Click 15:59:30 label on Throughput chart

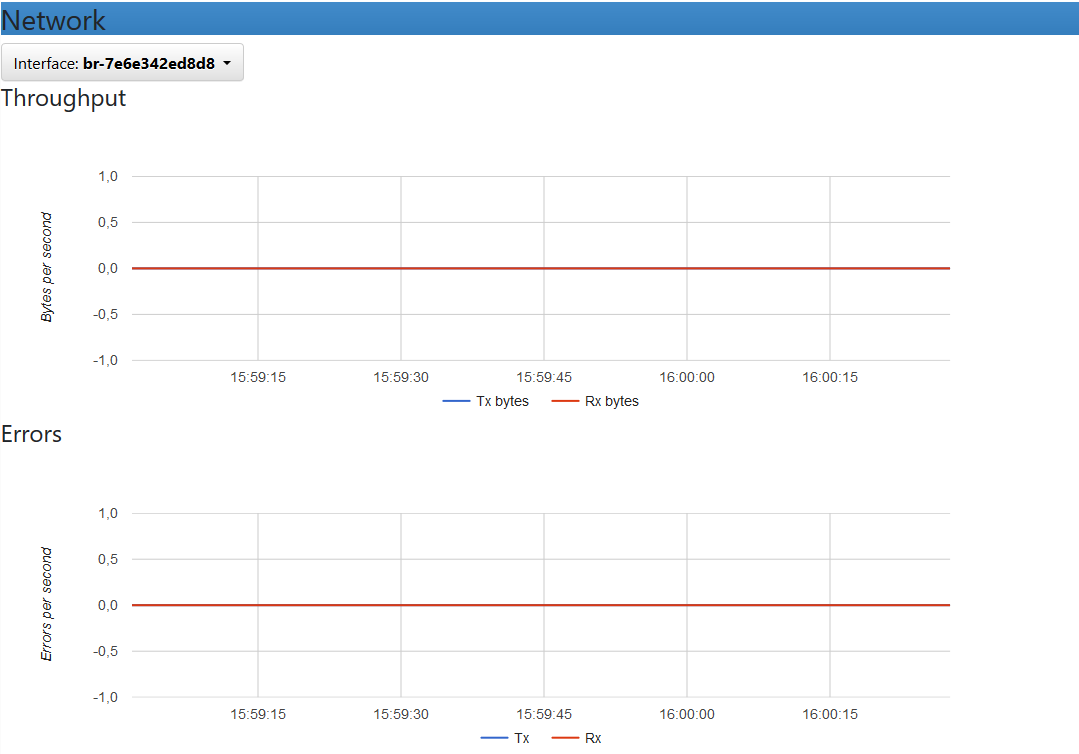(x=401, y=377)
